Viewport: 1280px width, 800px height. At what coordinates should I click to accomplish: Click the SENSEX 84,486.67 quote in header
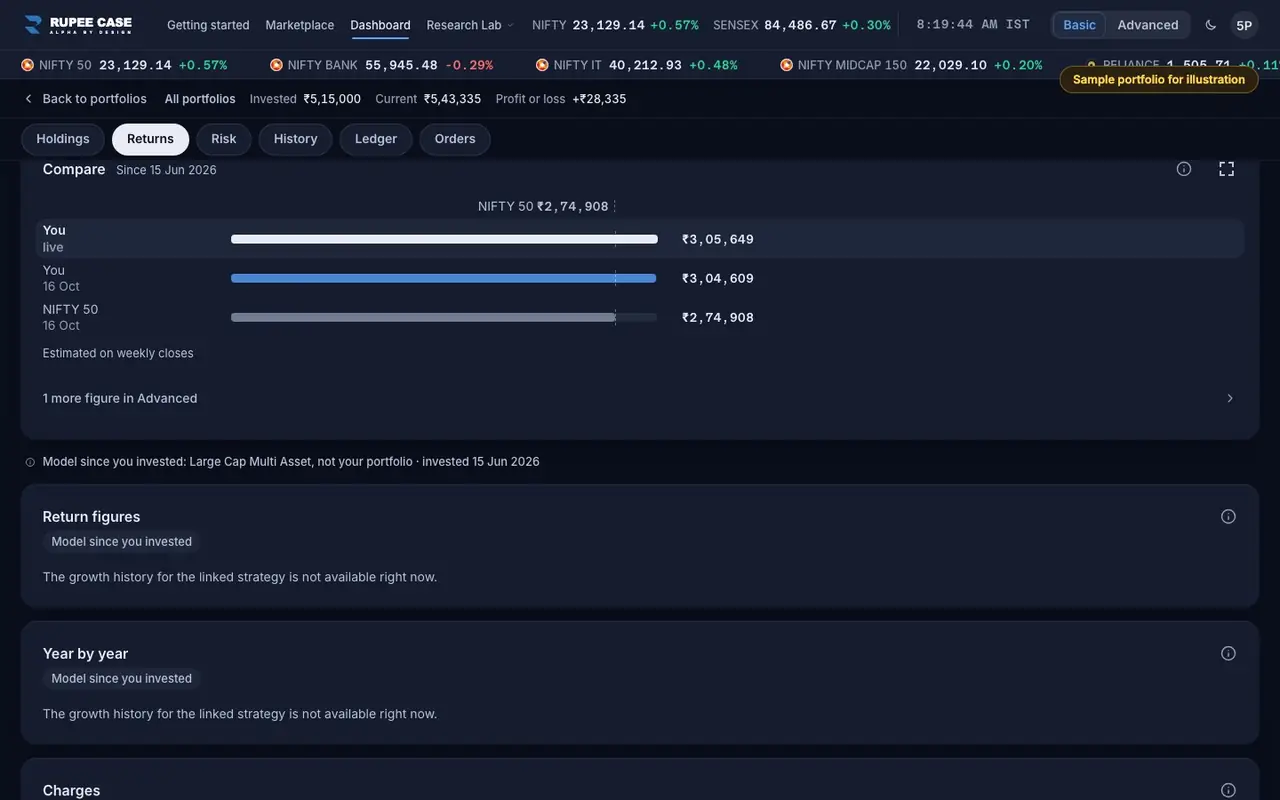click(x=802, y=25)
